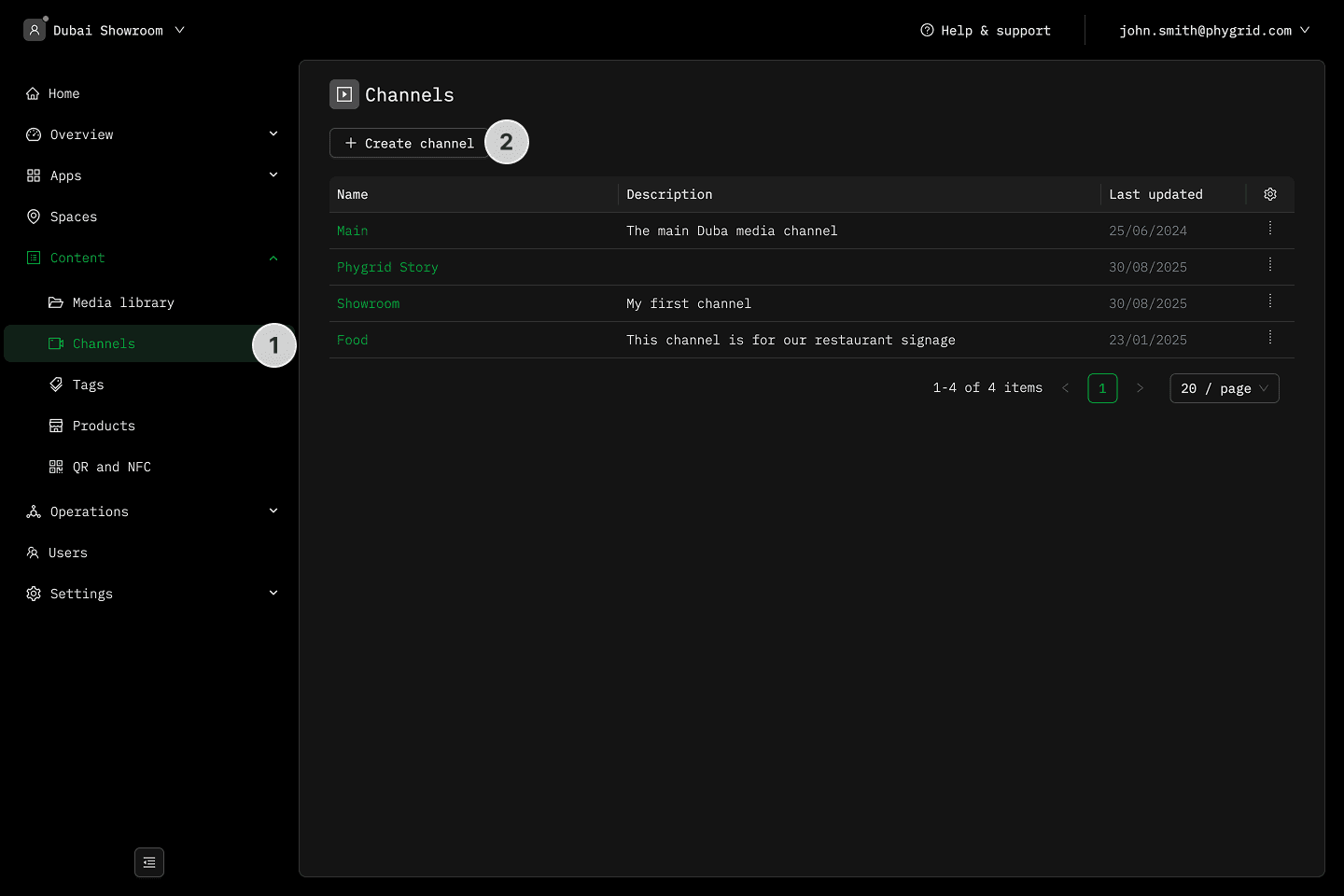Open the 20 / page size dropdown
The image size is (1344, 896).
coord(1224,388)
